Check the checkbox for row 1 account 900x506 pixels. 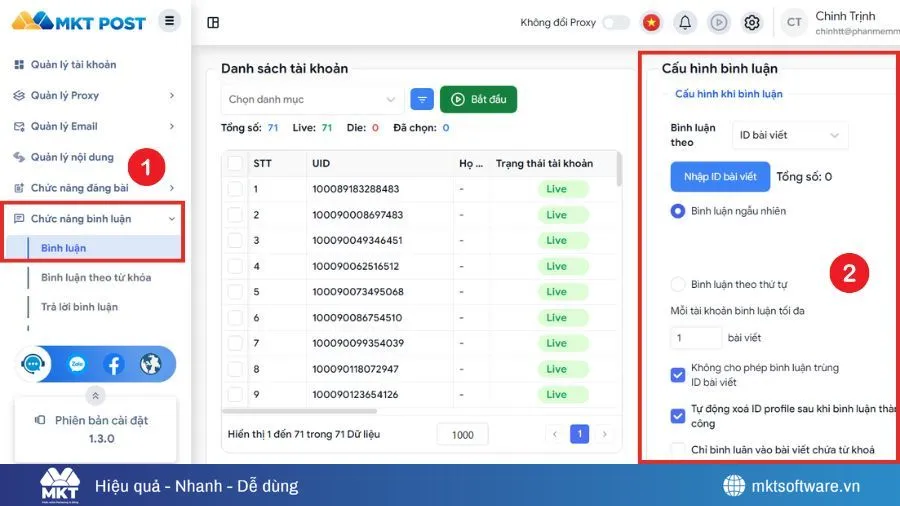point(235,189)
